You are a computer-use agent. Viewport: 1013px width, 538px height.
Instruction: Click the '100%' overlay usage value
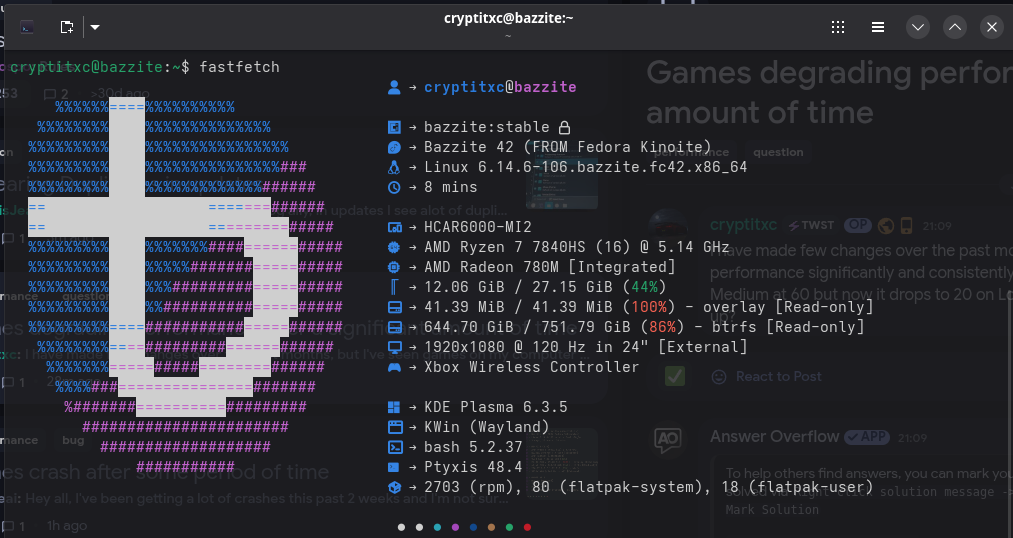click(x=649, y=307)
